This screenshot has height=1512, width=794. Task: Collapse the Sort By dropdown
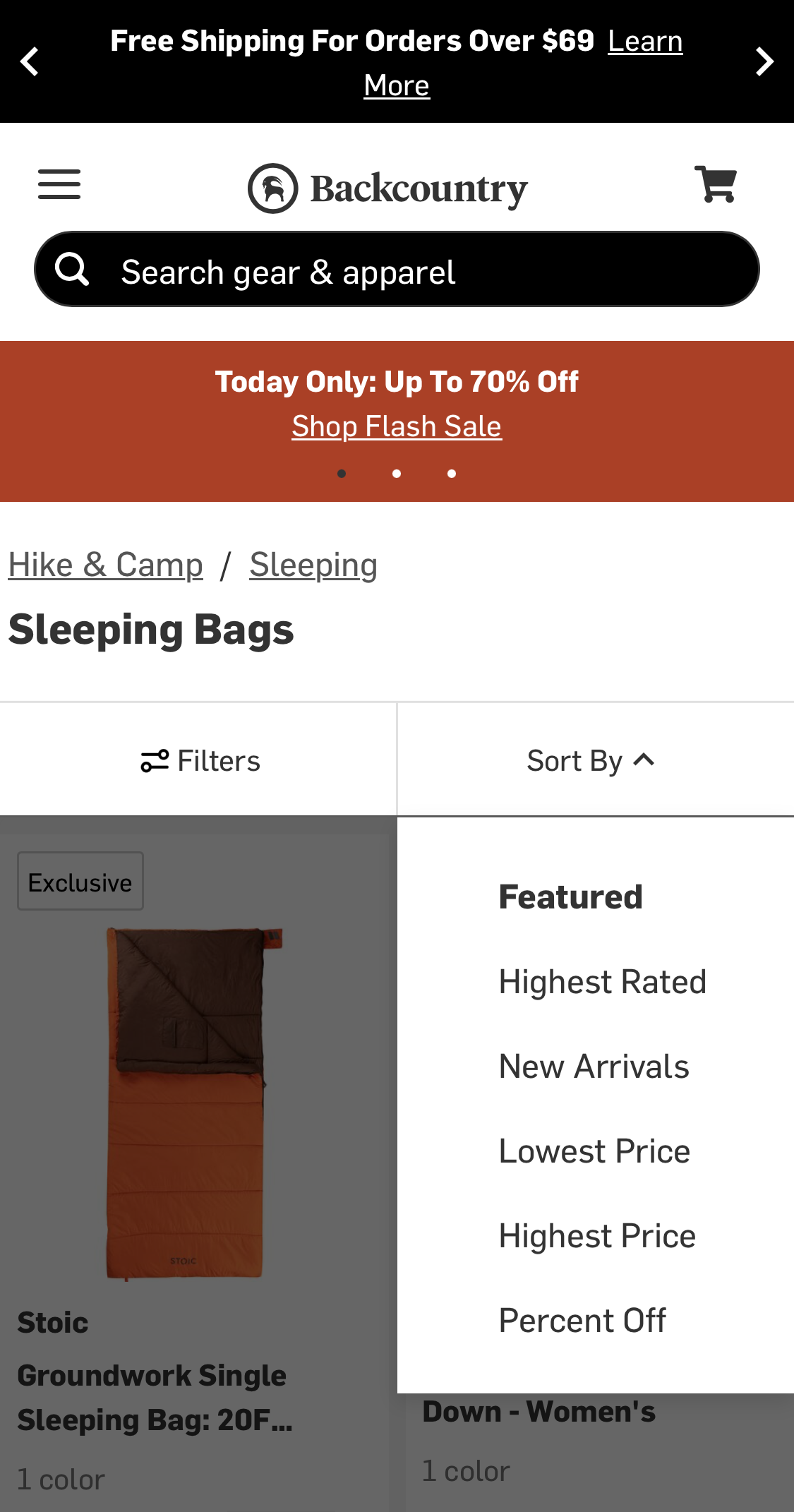point(591,760)
